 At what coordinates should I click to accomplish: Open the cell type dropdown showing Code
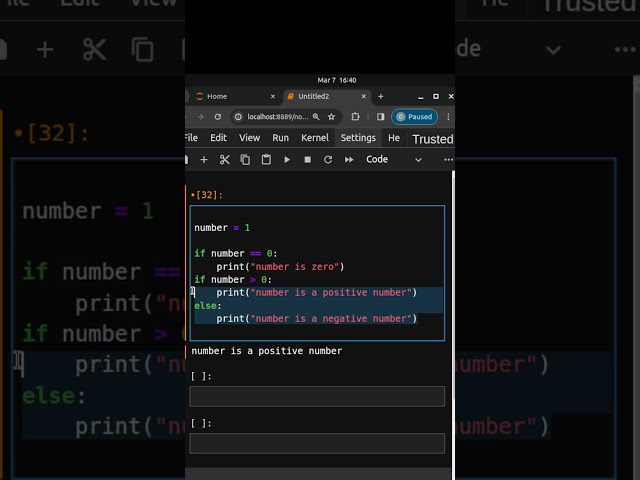pos(394,160)
